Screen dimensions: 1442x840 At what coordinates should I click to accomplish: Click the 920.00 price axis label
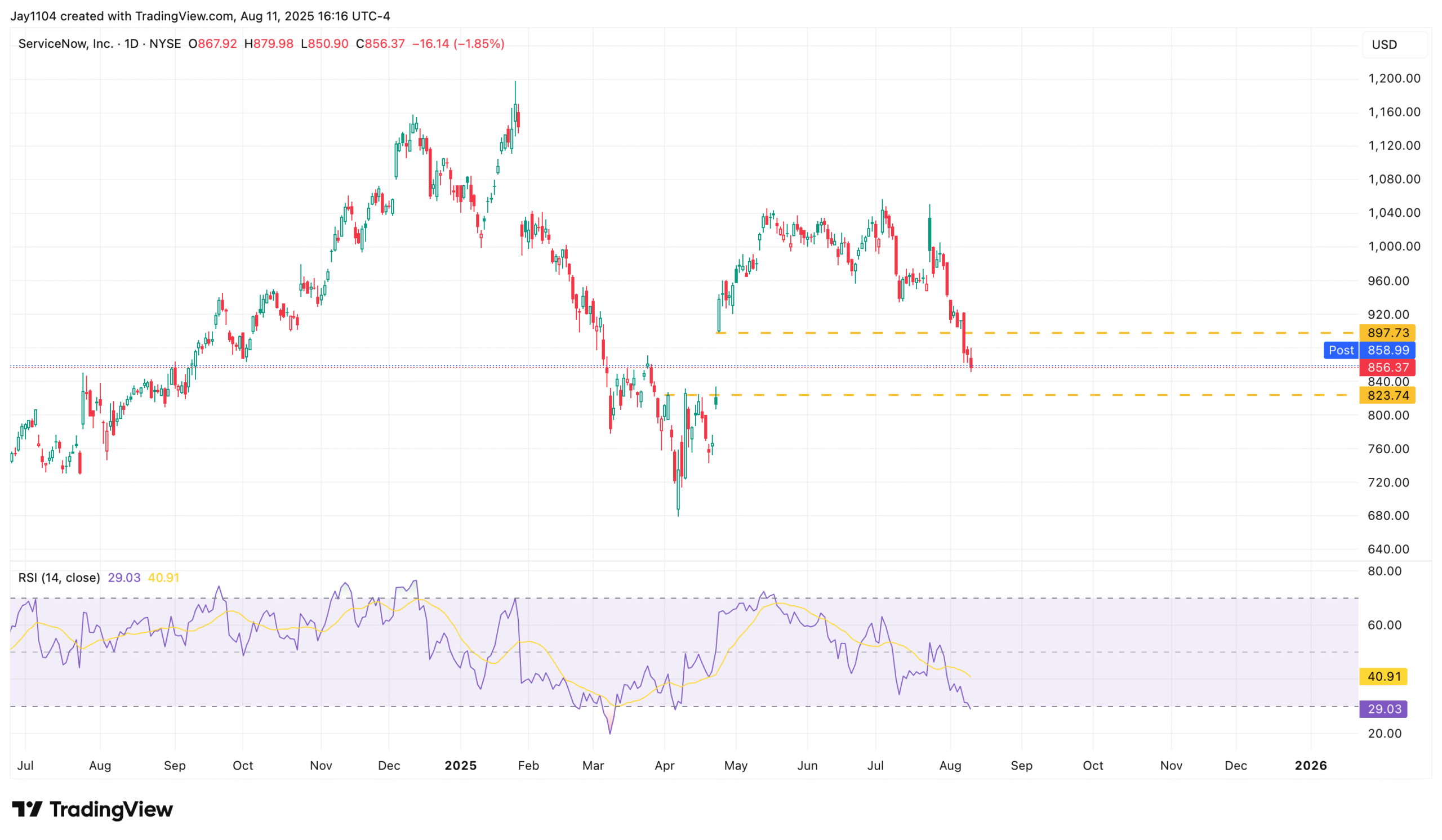point(1388,315)
